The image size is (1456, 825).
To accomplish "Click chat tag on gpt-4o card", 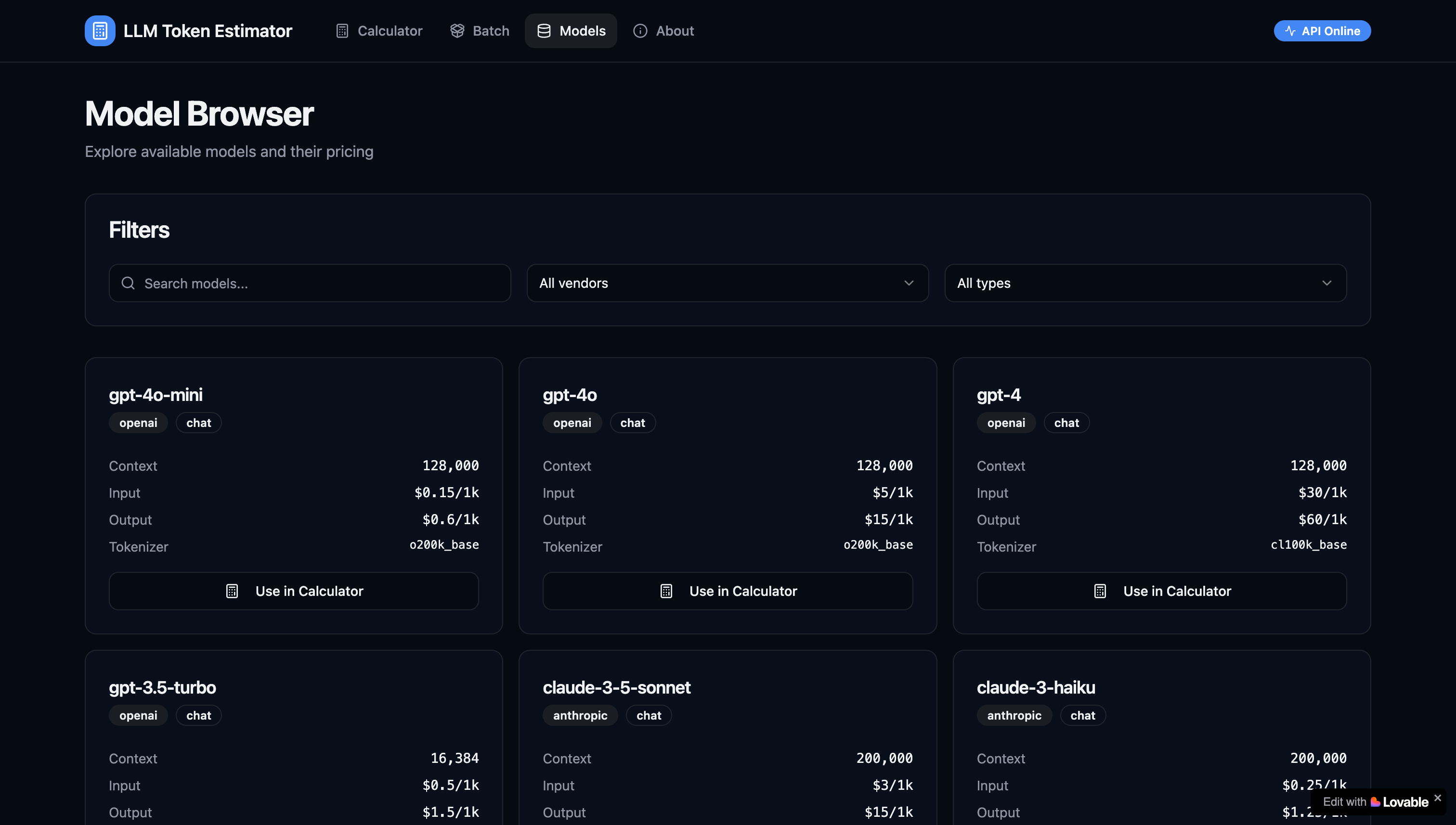I will pyautogui.click(x=633, y=423).
